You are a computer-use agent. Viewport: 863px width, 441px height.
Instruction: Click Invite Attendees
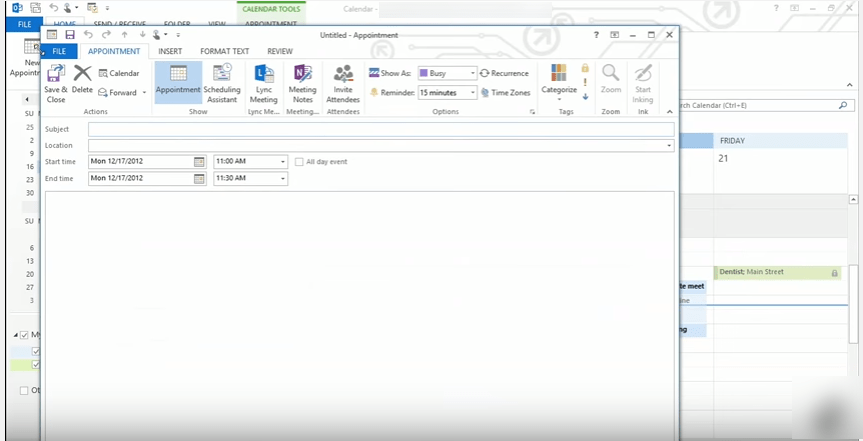343,83
